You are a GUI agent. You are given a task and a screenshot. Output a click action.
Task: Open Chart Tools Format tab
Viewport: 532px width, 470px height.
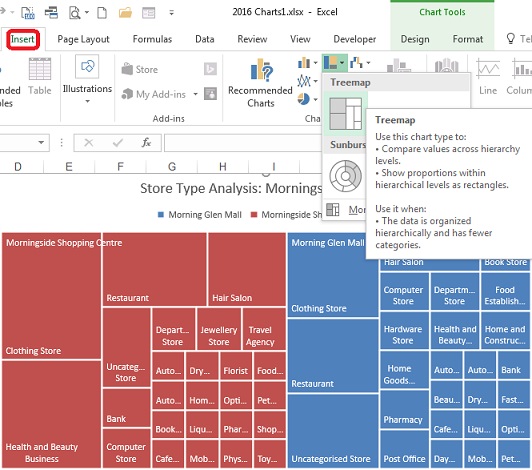(x=468, y=39)
